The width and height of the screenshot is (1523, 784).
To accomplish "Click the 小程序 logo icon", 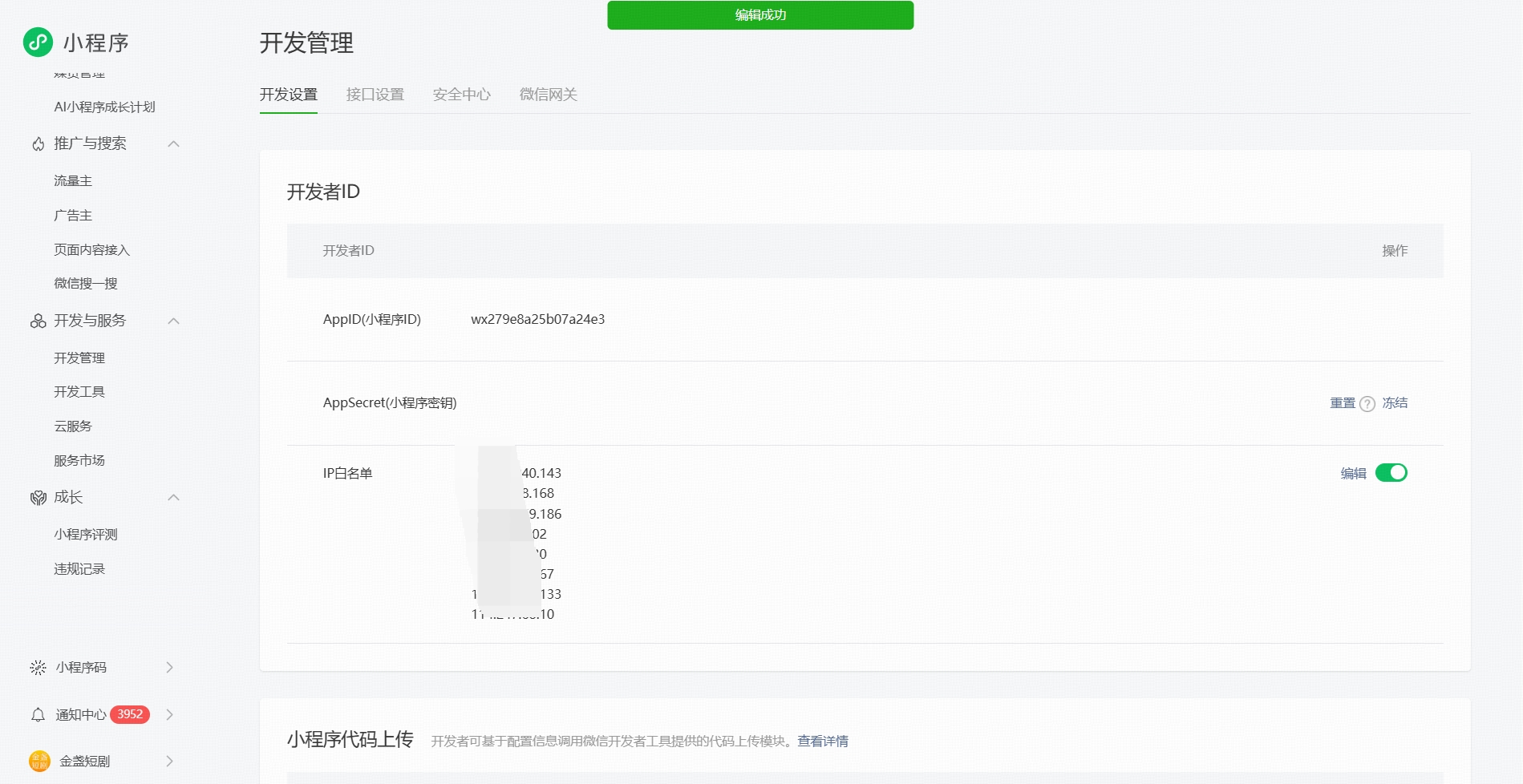I will point(38,42).
